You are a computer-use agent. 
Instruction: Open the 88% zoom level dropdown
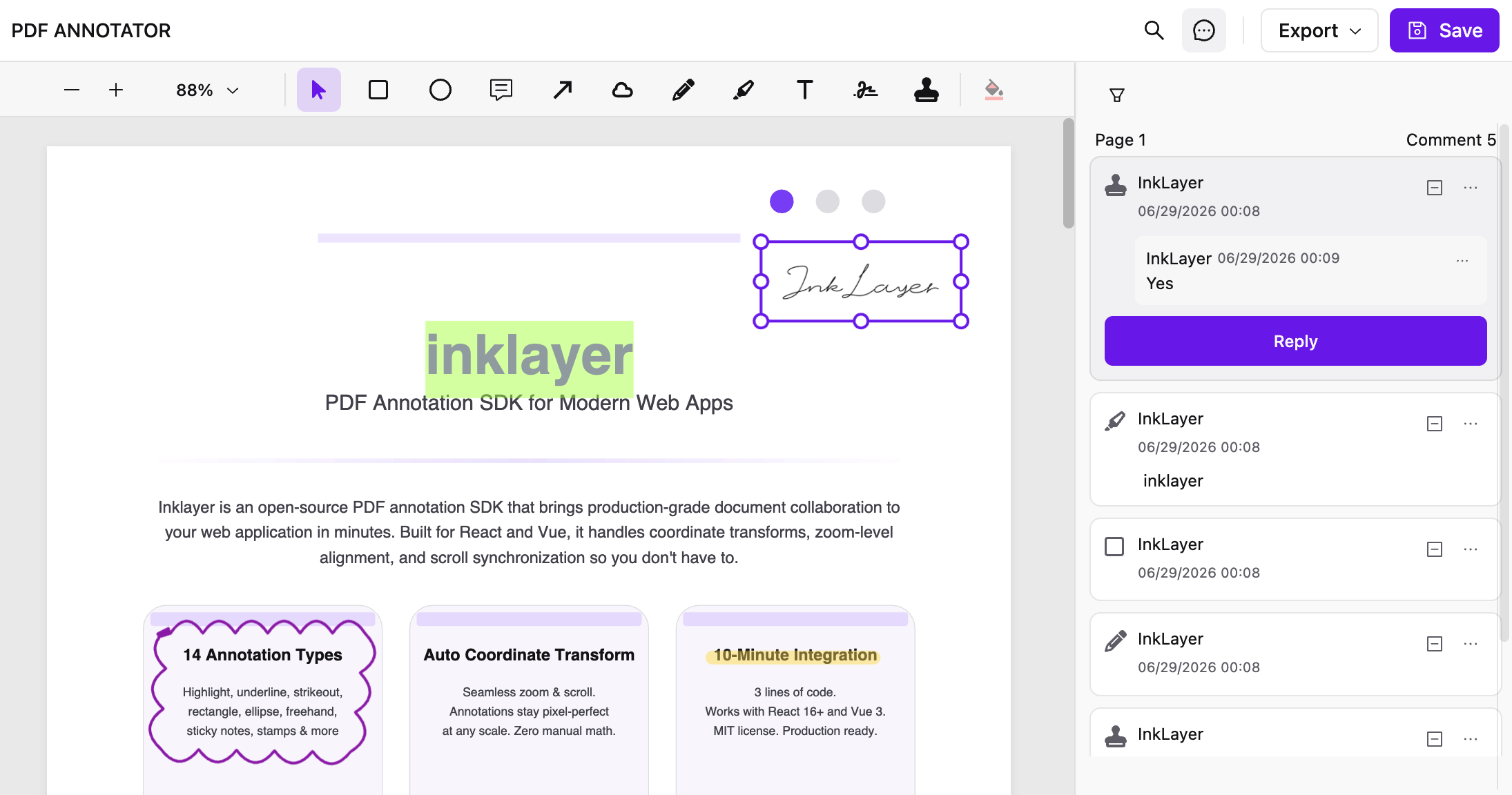point(207,90)
